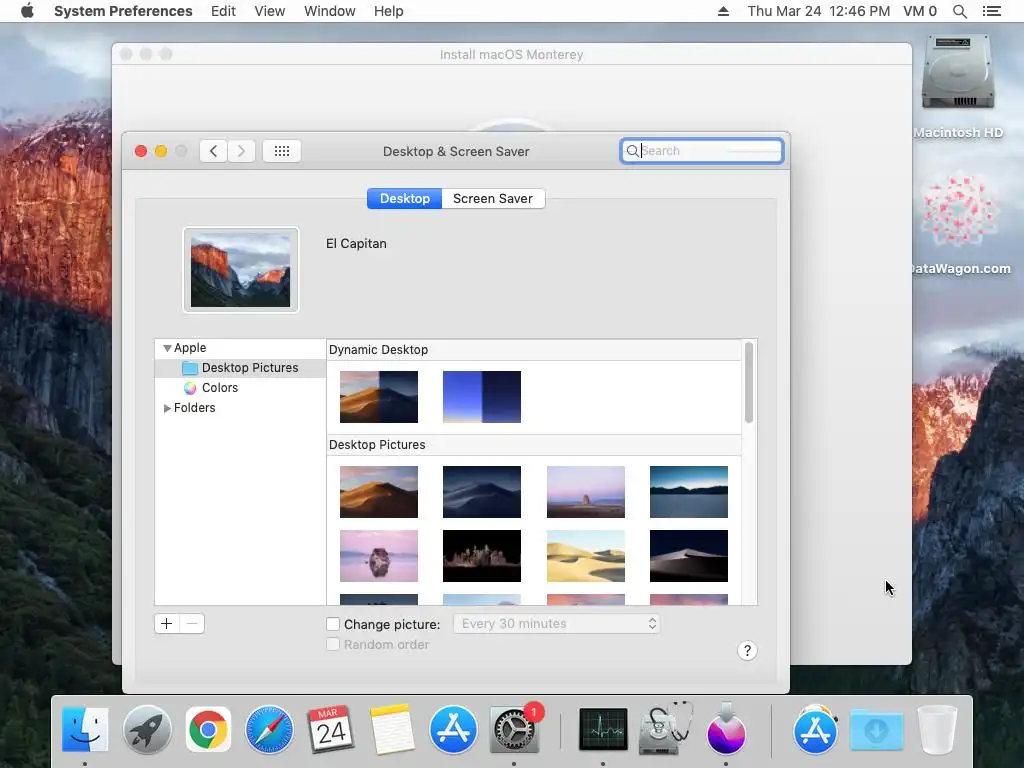Open the Edit menu
Screen dimensions: 1024x768
pos(223,11)
